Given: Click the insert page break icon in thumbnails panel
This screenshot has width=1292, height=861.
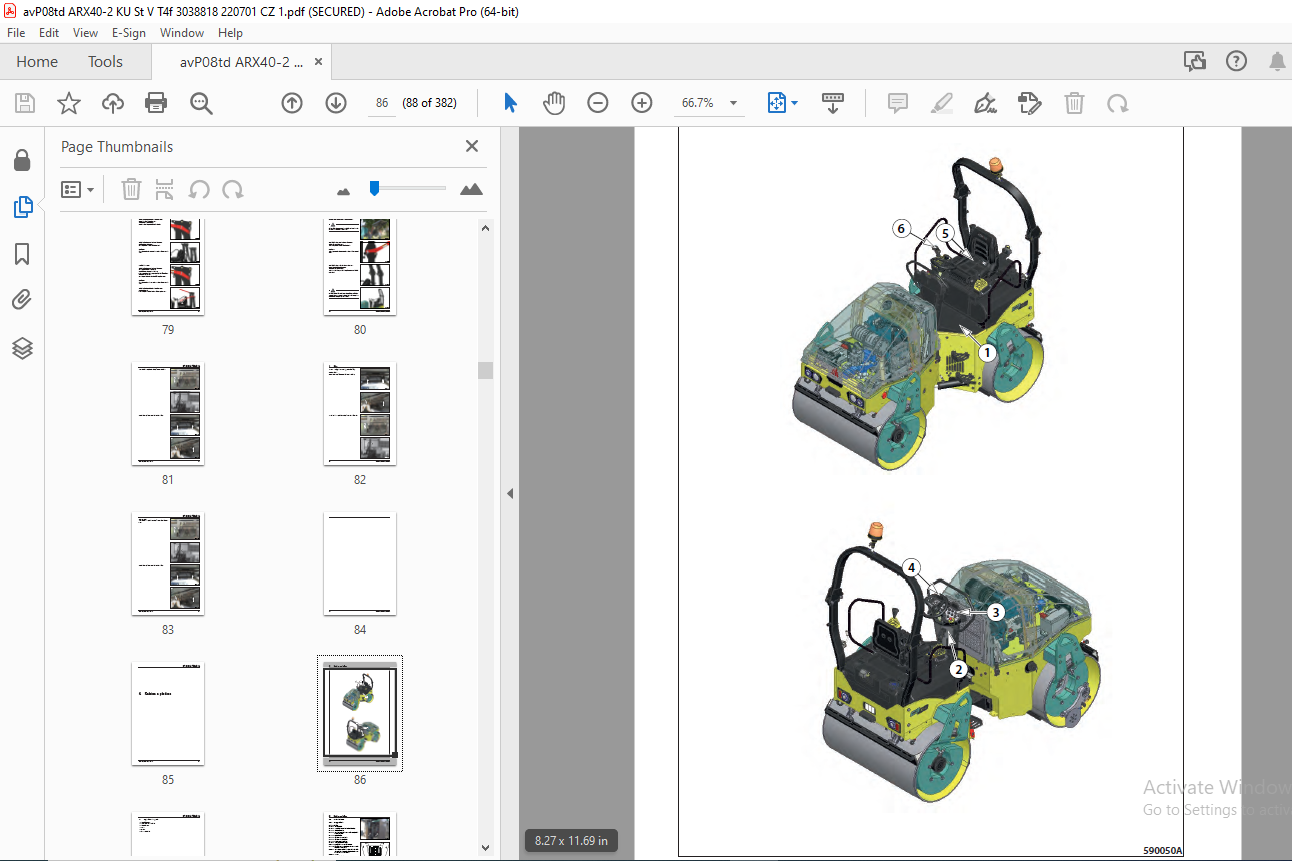Looking at the screenshot, I should tap(165, 189).
